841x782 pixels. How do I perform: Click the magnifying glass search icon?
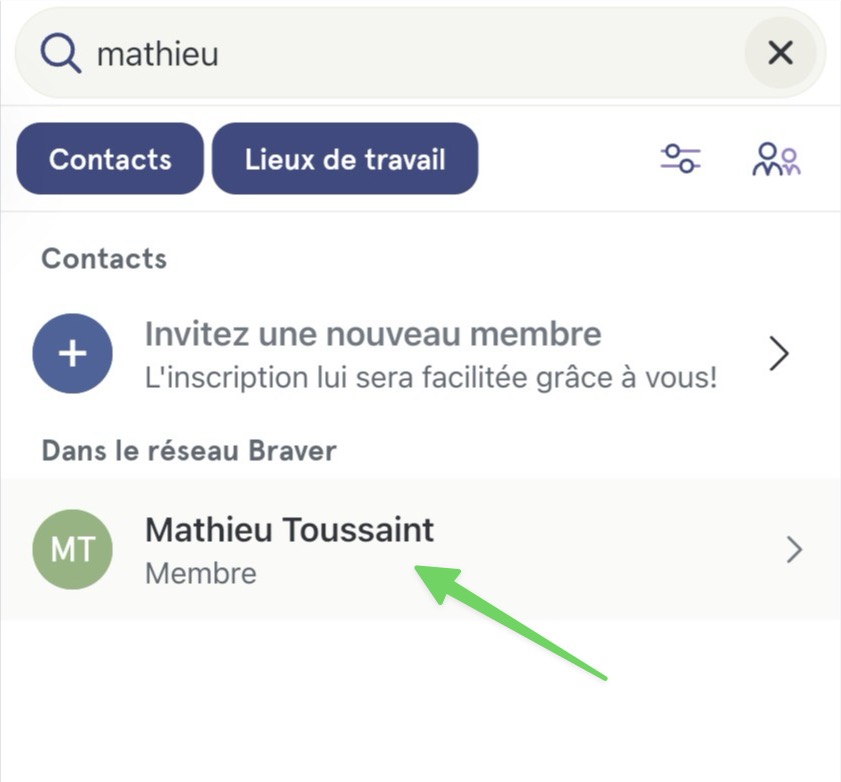pos(61,53)
